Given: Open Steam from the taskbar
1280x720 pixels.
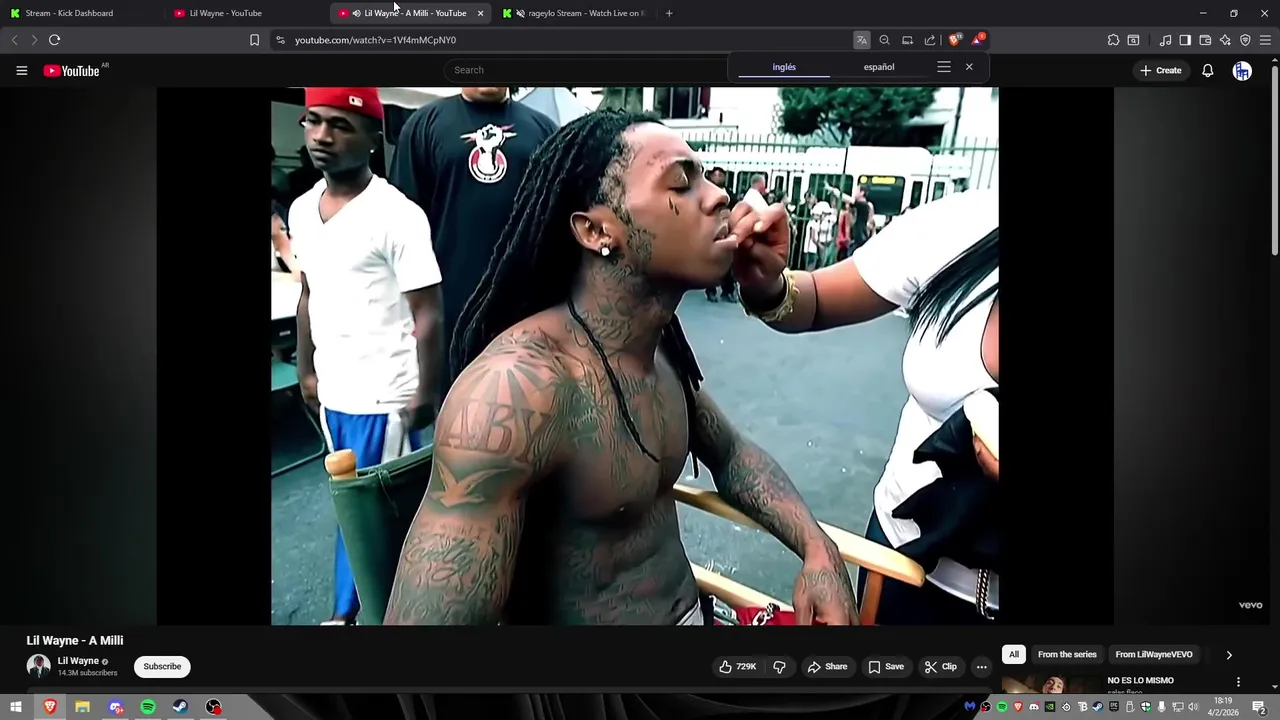Looking at the screenshot, I should (181, 707).
